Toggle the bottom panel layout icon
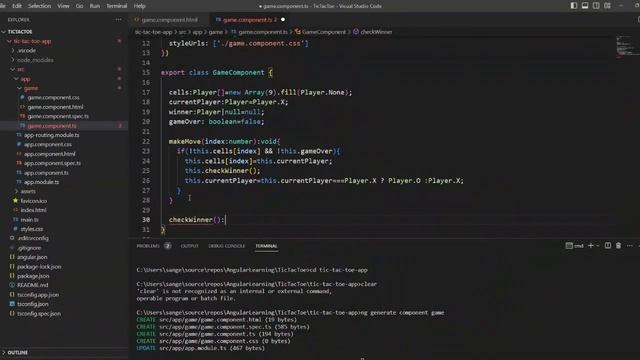 click(x=585, y=6)
